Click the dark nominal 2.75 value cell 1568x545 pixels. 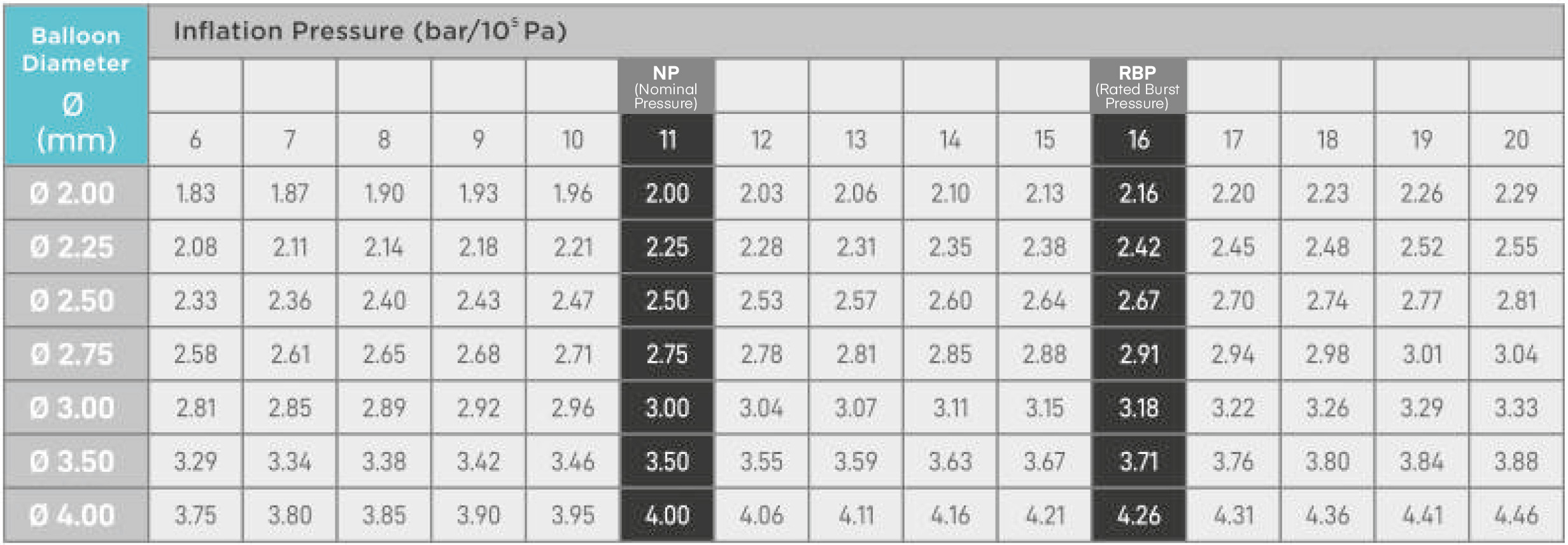click(x=667, y=354)
